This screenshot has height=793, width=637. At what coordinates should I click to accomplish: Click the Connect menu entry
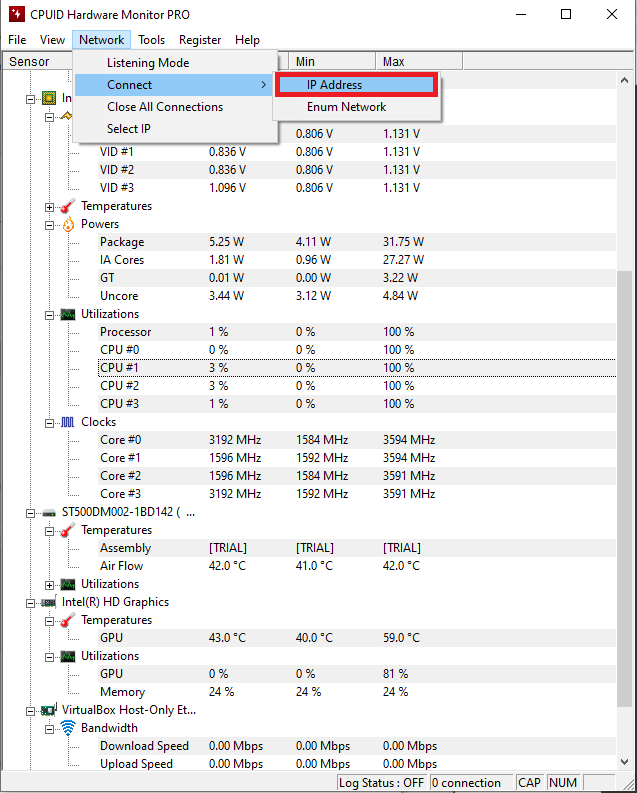(175, 85)
